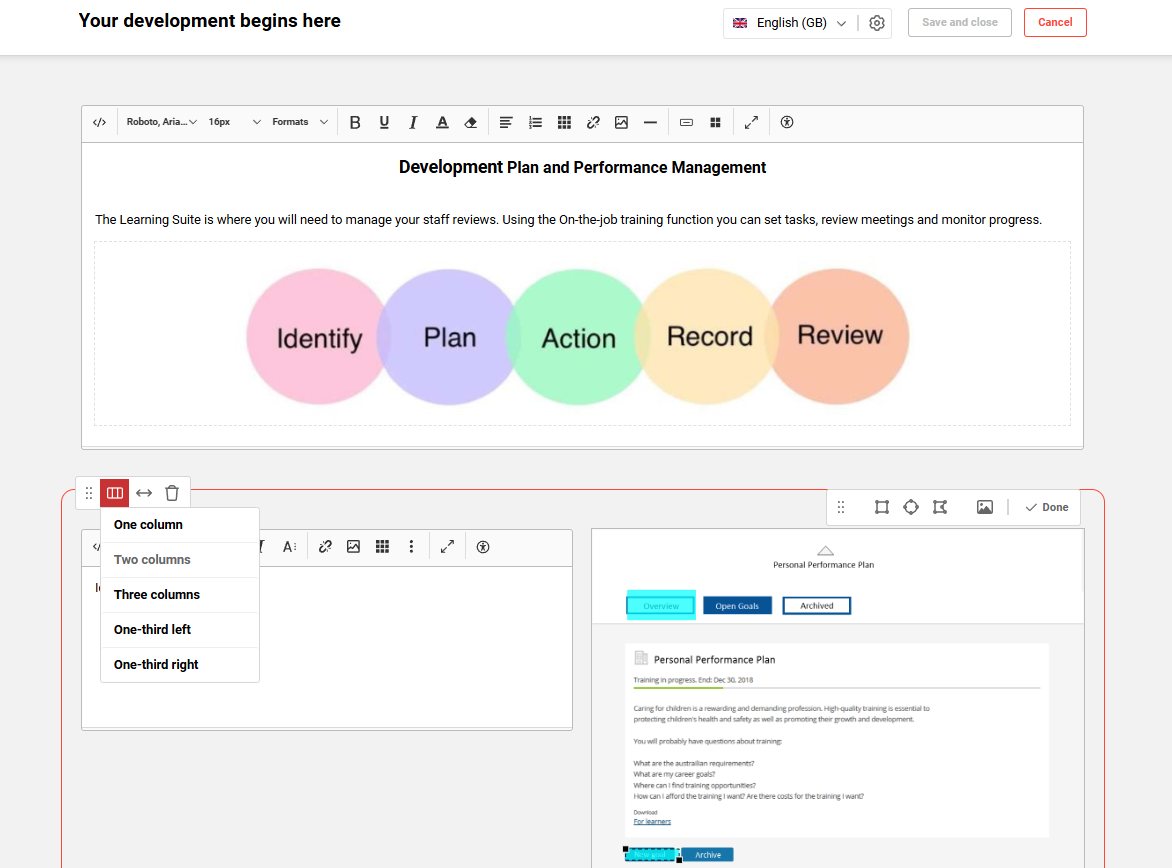Open the insert table grid
1172x868 pixels.
click(x=564, y=122)
